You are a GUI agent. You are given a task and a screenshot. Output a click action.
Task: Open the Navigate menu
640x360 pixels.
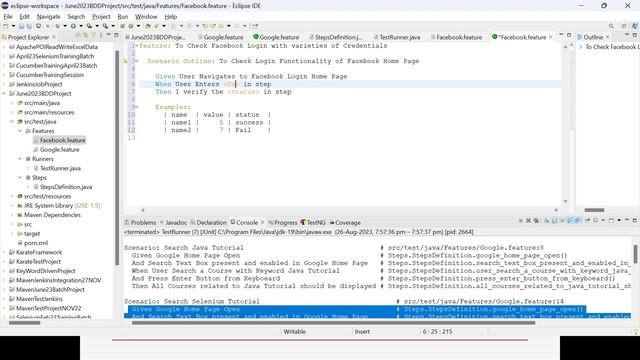pyautogui.click(x=48, y=17)
